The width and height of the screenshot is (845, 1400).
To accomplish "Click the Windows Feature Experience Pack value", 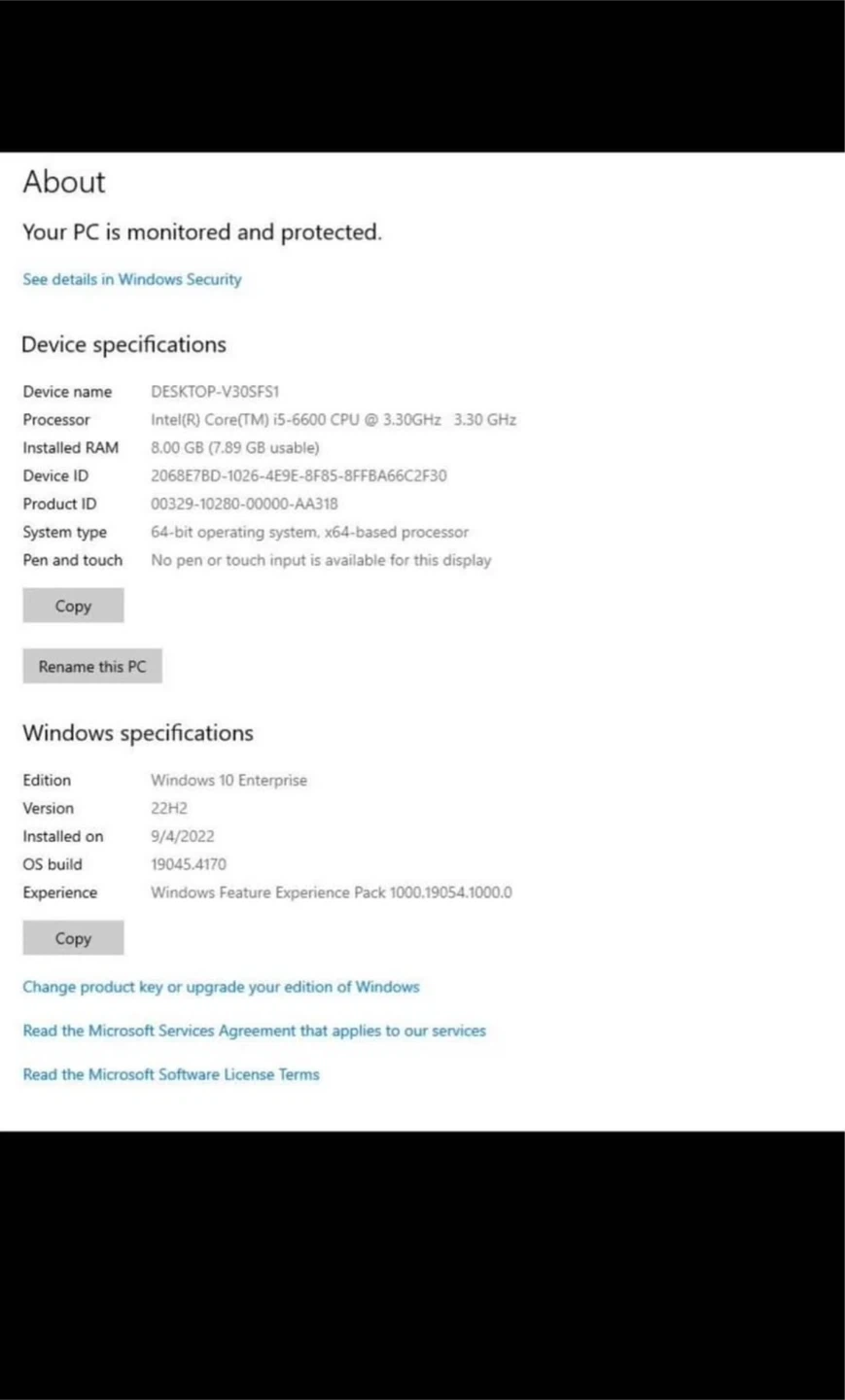I will click(x=331, y=892).
